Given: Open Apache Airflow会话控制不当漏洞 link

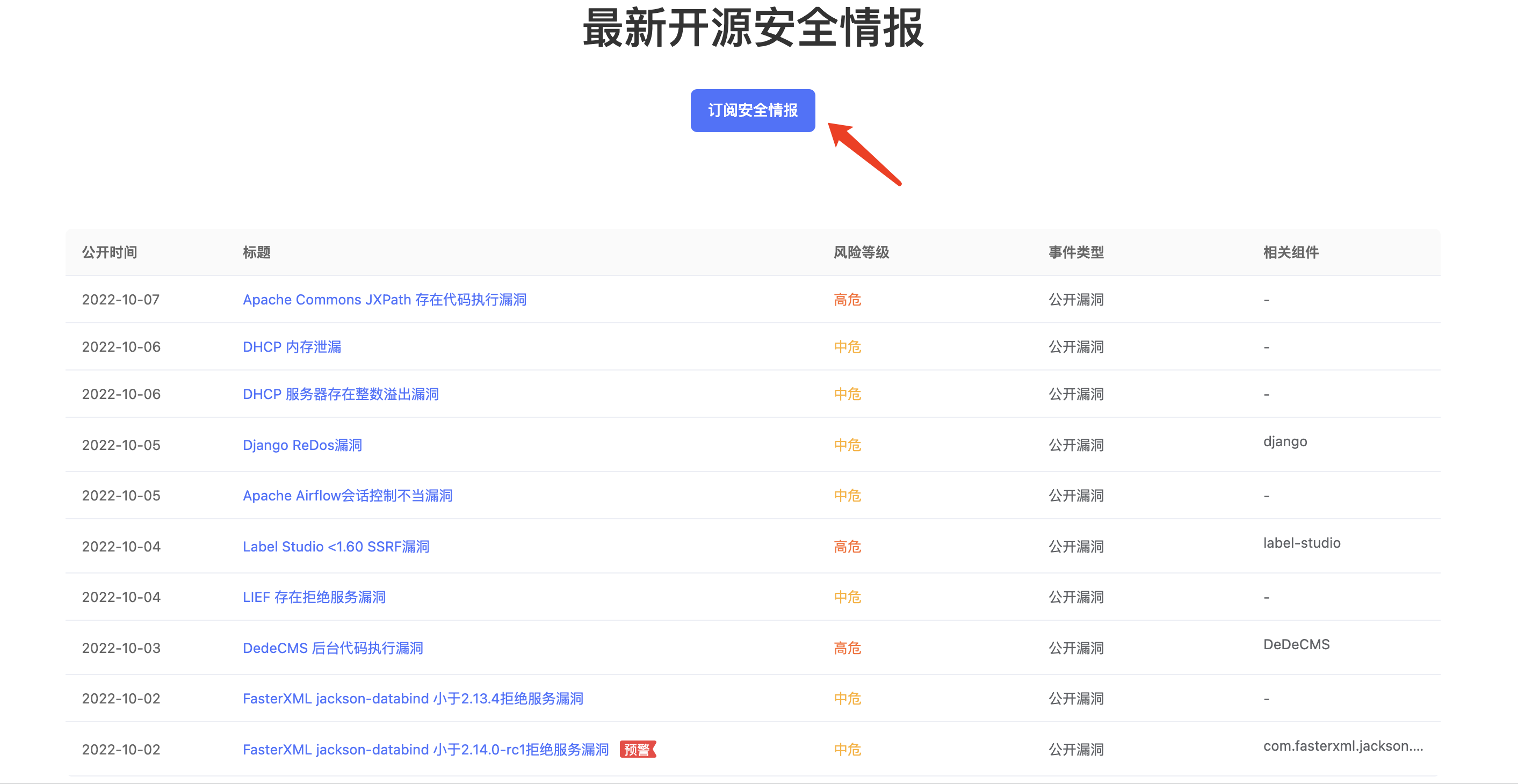Looking at the screenshot, I should 347,496.
